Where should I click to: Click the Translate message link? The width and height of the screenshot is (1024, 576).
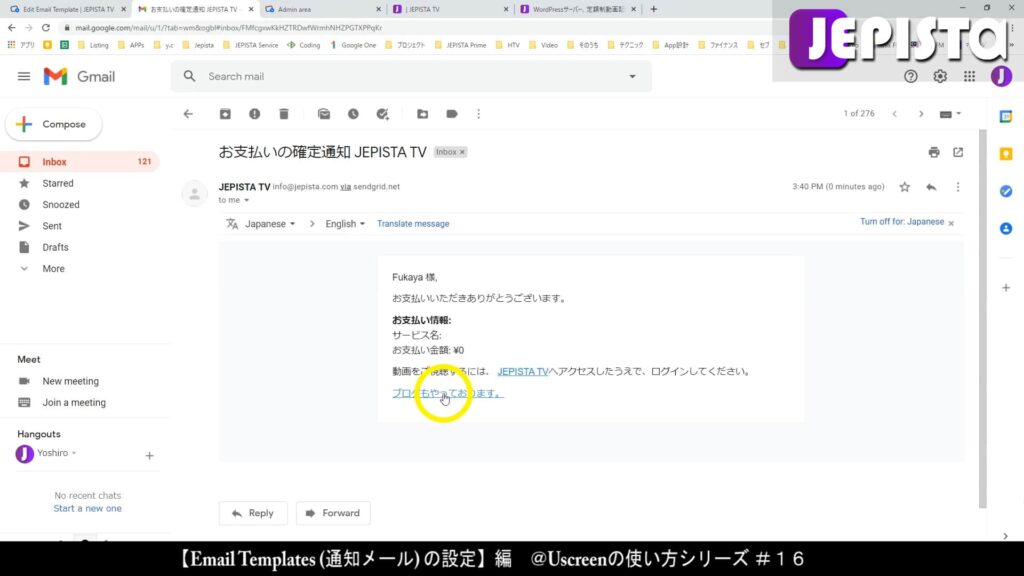point(413,223)
